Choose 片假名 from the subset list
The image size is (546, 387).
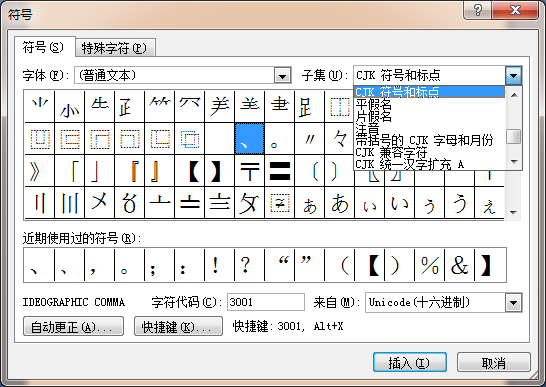pos(429,116)
